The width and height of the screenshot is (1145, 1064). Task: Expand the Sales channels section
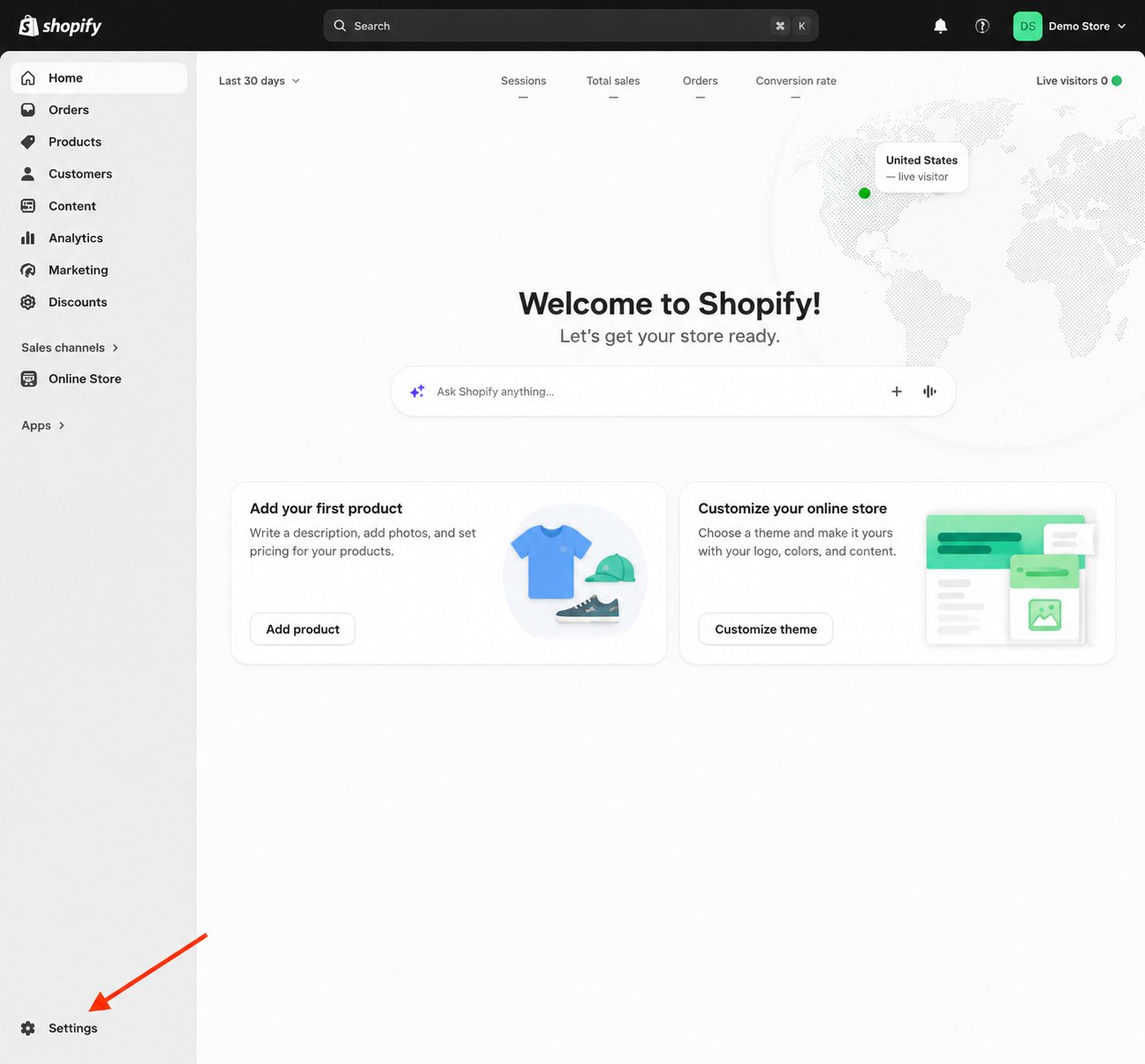click(70, 348)
